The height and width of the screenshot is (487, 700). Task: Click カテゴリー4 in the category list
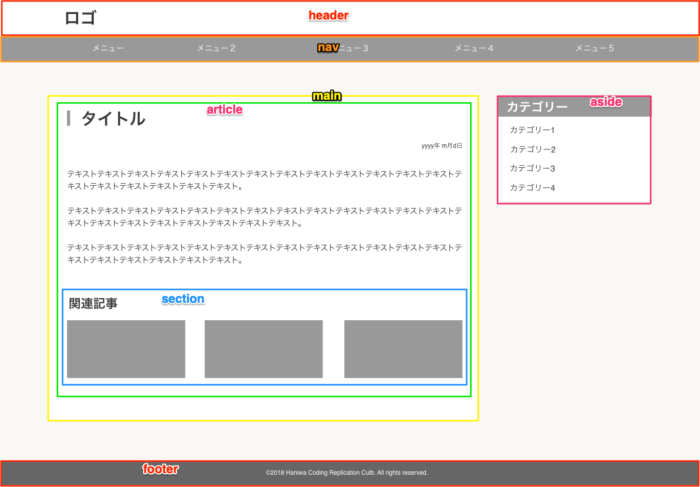532,188
